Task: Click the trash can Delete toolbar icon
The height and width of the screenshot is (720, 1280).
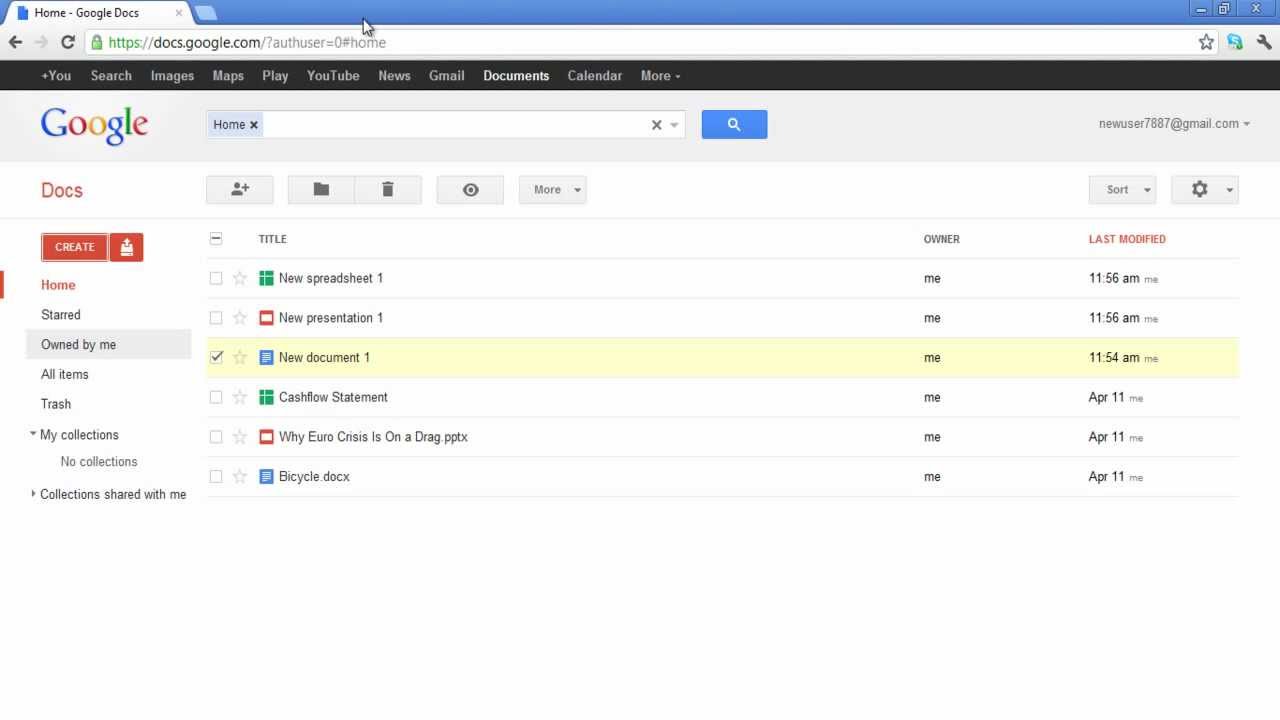Action: (x=388, y=189)
